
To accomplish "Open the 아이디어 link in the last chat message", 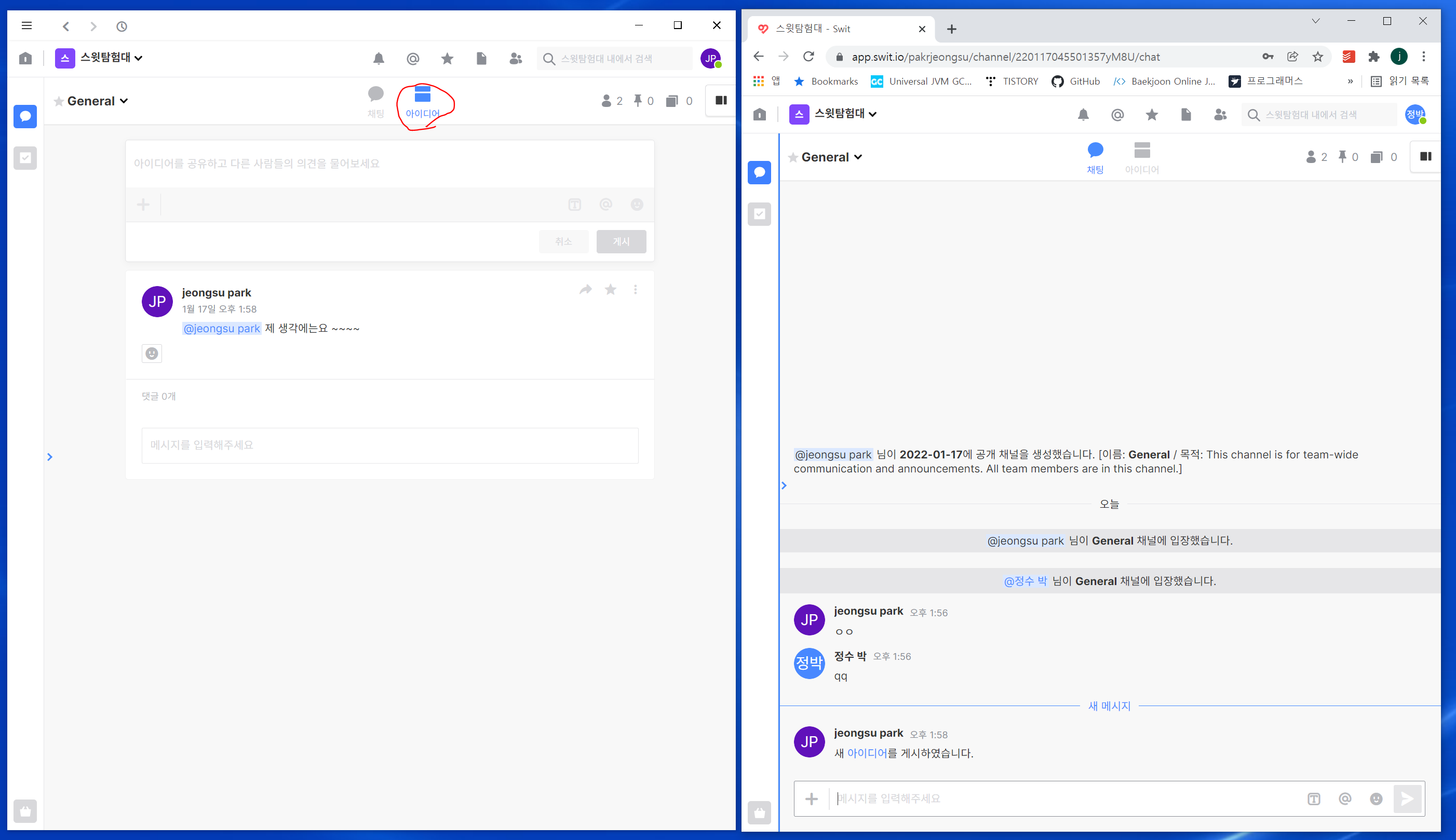I will [x=867, y=753].
